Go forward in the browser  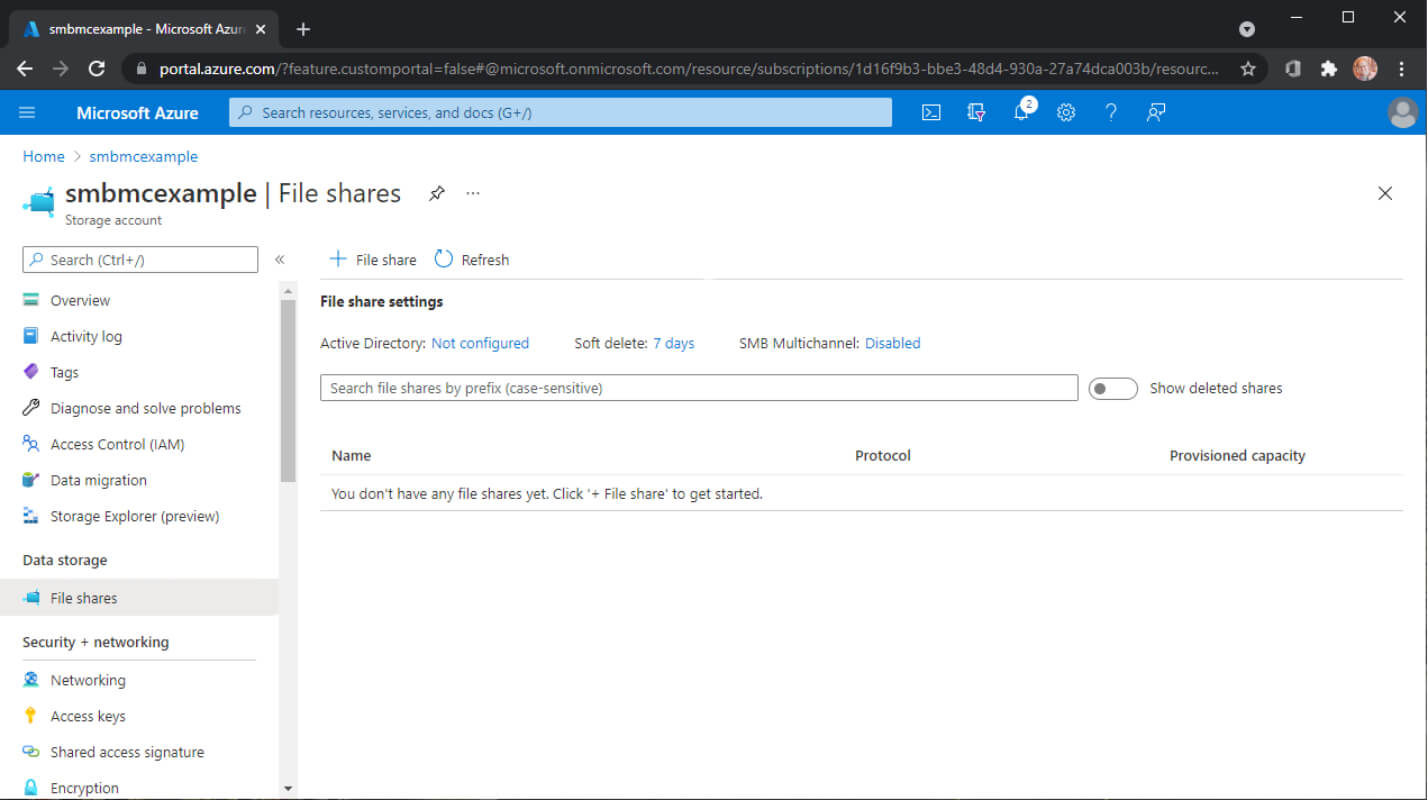click(61, 69)
